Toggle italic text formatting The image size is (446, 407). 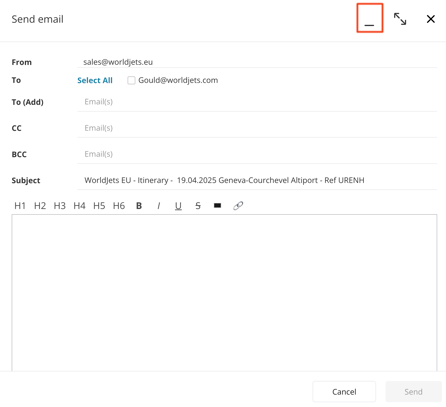[x=159, y=206]
